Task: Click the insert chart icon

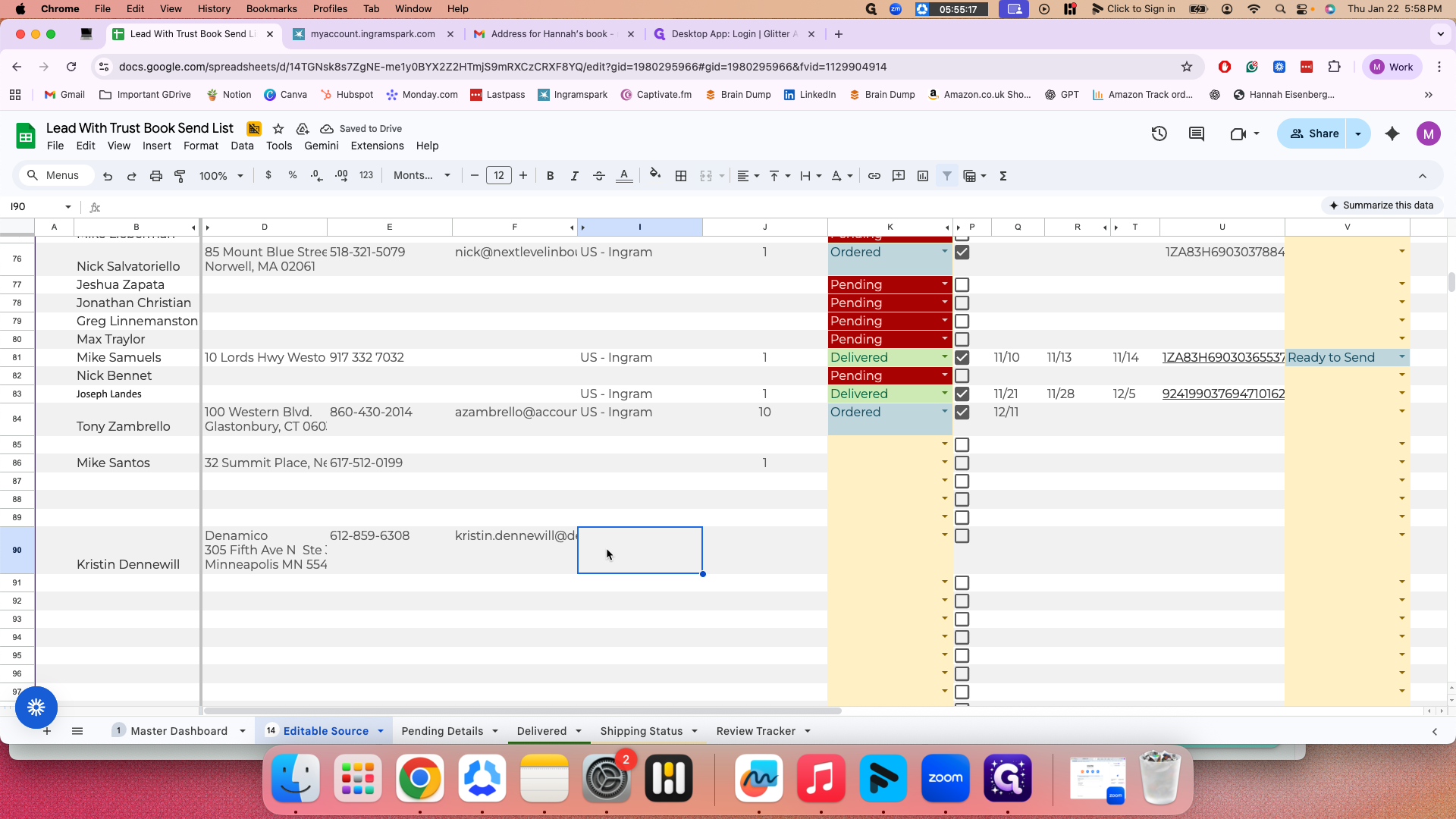Action: [923, 176]
